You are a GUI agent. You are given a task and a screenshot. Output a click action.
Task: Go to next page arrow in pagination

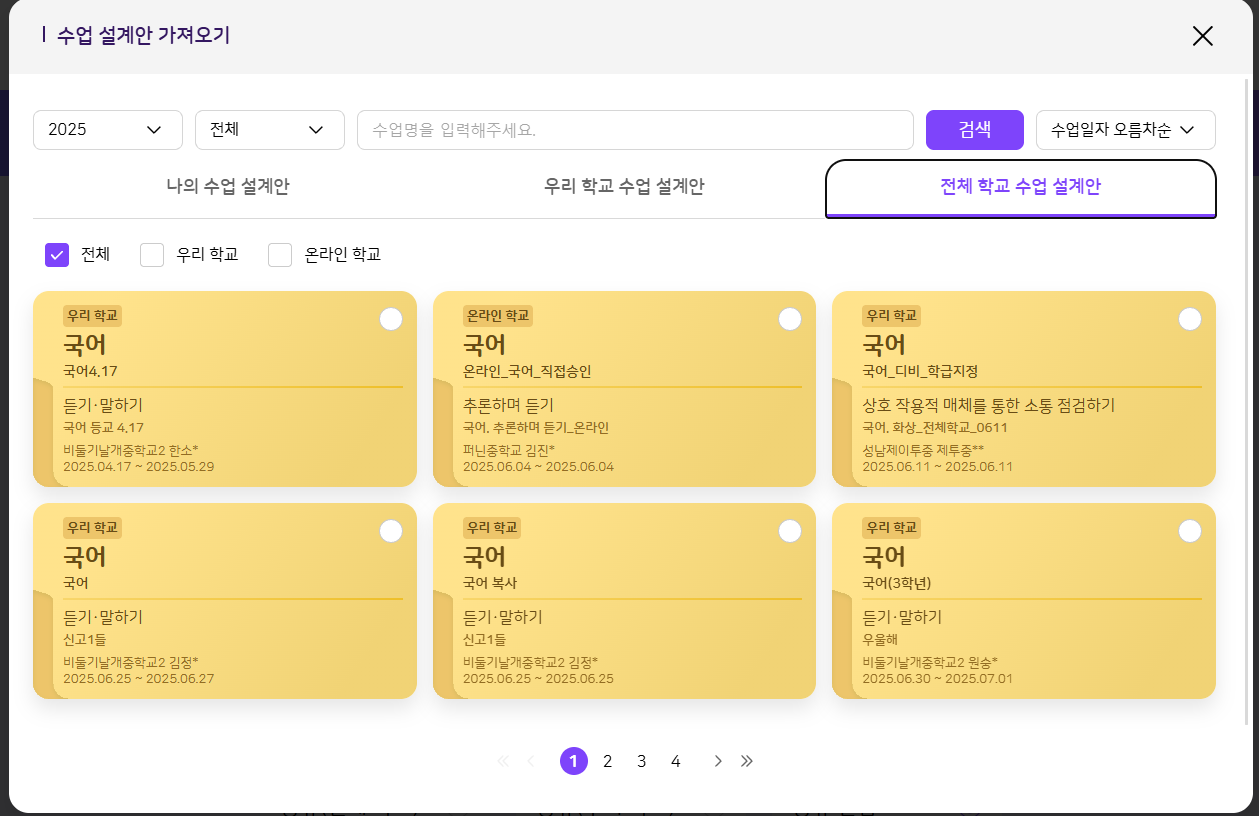(717, 761)
